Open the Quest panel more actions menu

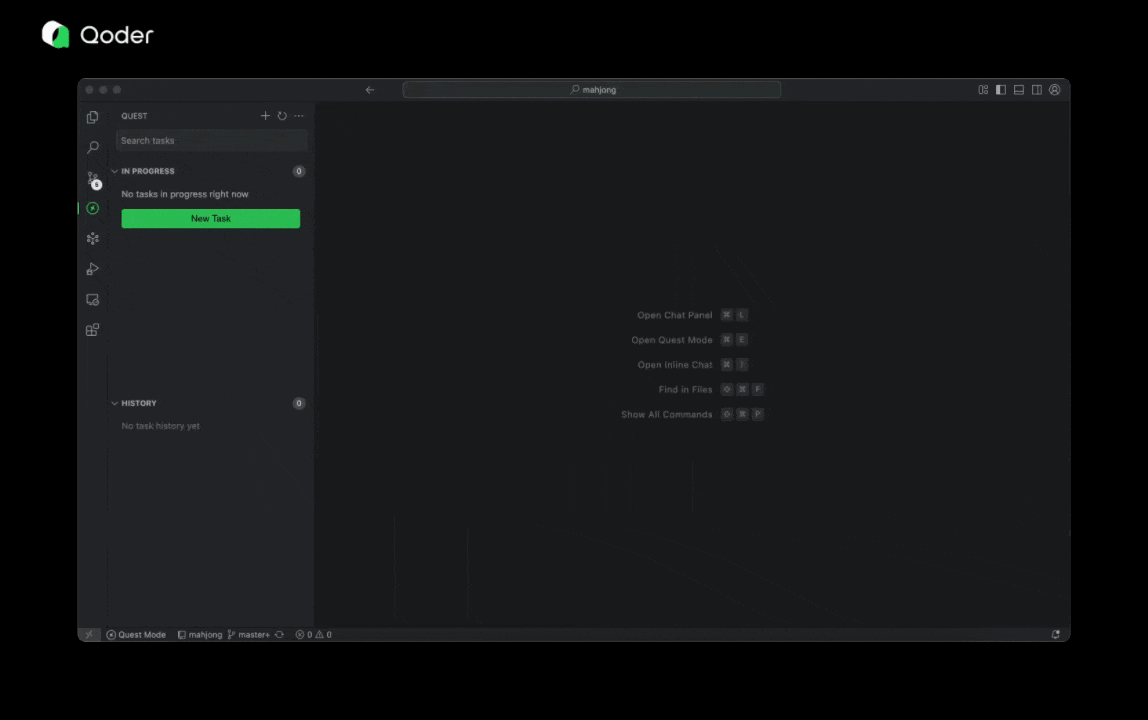pyautogui.click(x=299, y=116)
